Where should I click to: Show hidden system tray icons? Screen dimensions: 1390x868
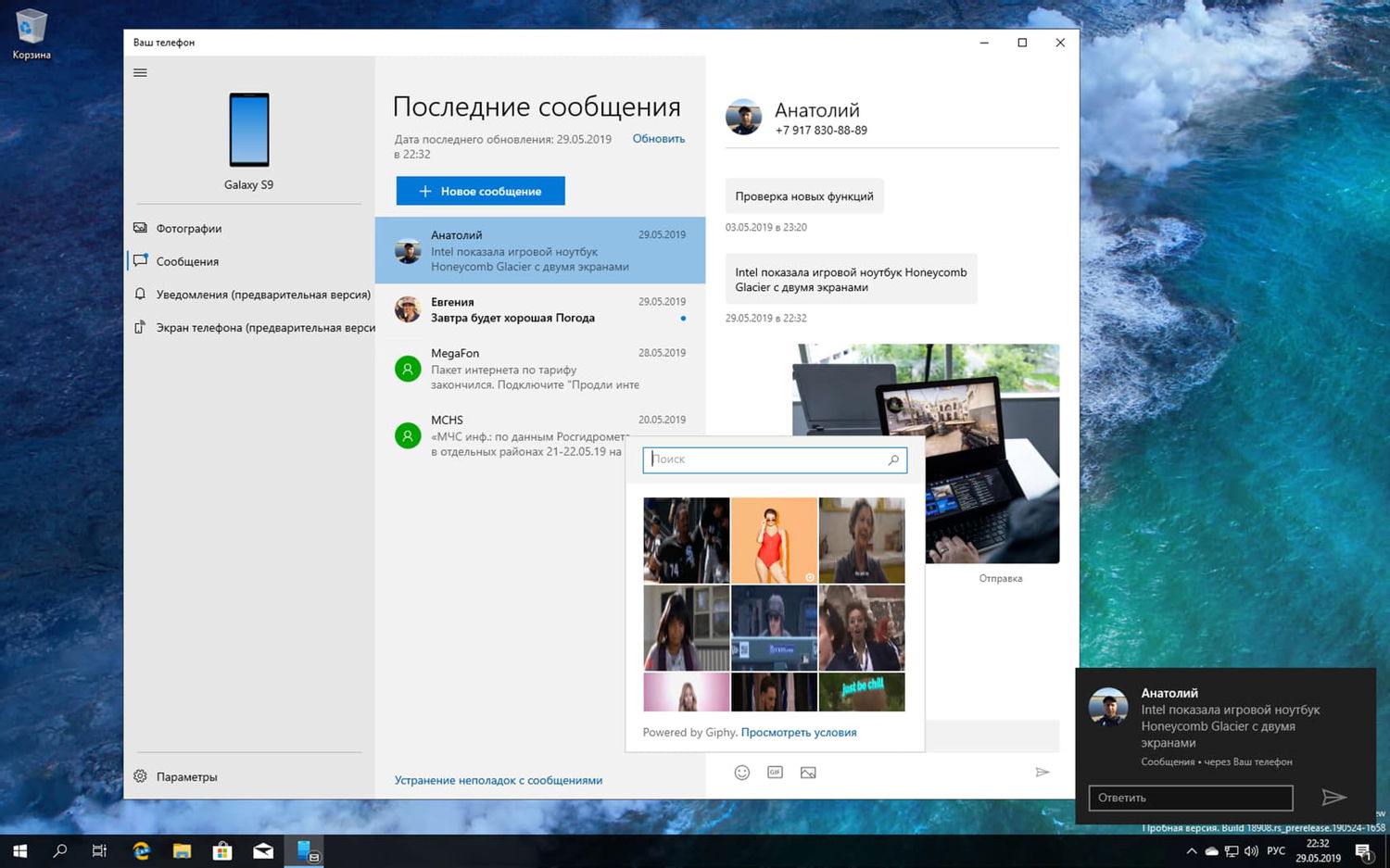1191,851
